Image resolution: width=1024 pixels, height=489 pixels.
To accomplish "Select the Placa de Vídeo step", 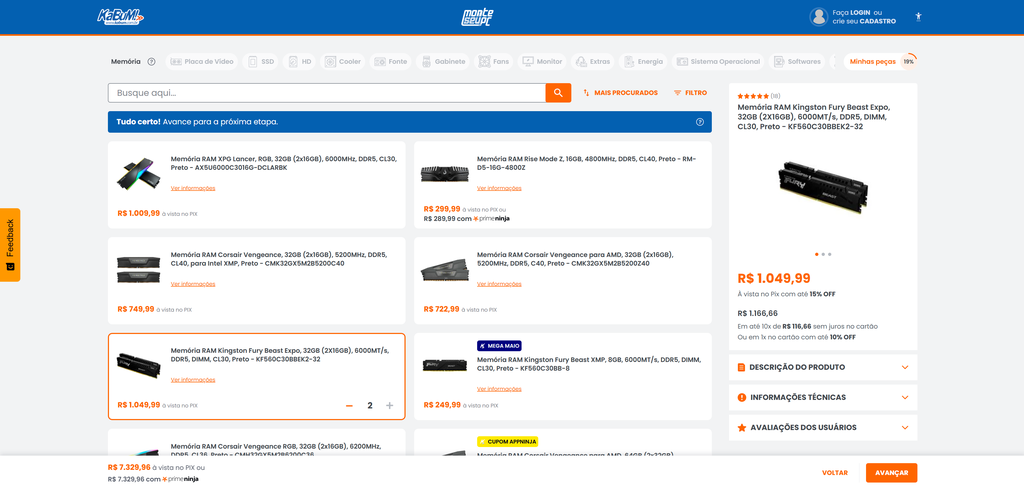I will tap(202, 61).
